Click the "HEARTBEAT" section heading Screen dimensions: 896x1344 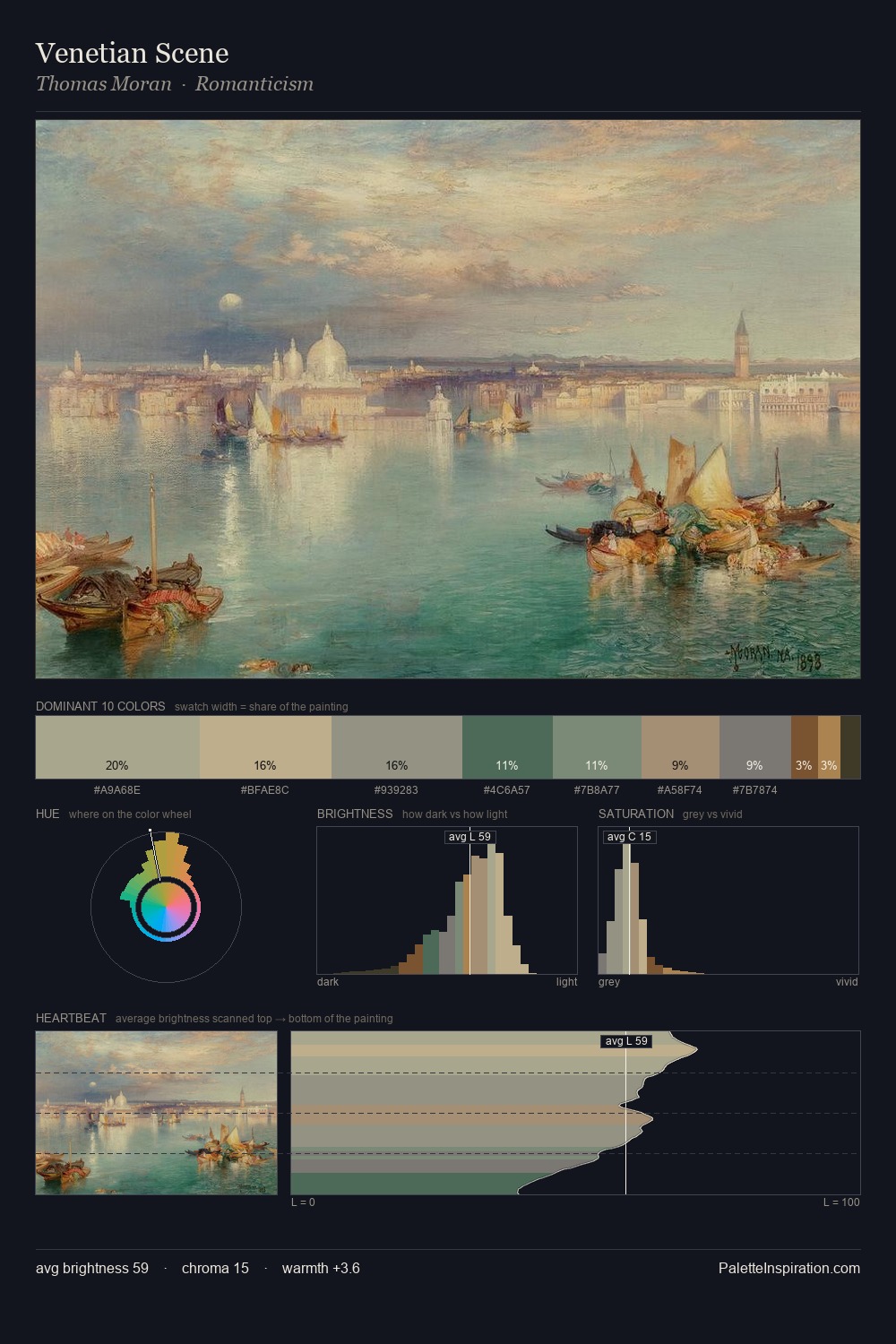(x=71, y=1018)
